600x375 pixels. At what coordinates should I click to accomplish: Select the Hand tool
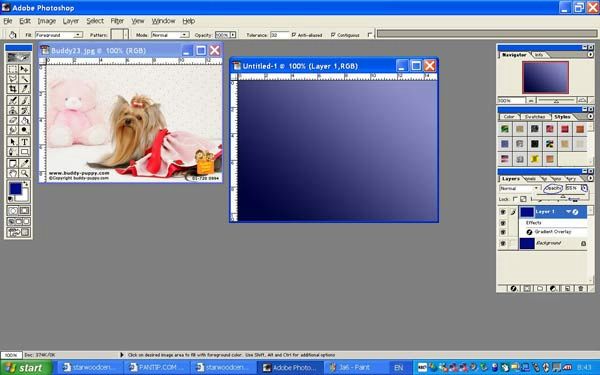pos(13,173)
